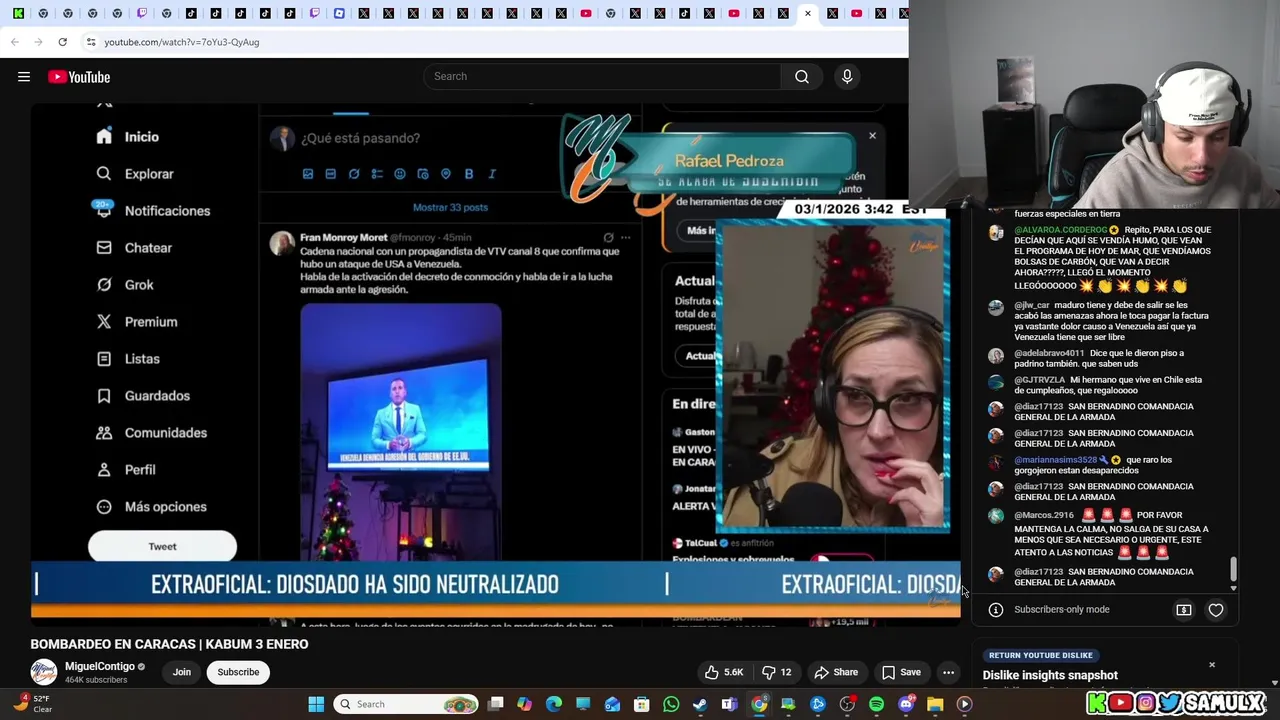Open more actions menu beside Save

click(949, 672)
